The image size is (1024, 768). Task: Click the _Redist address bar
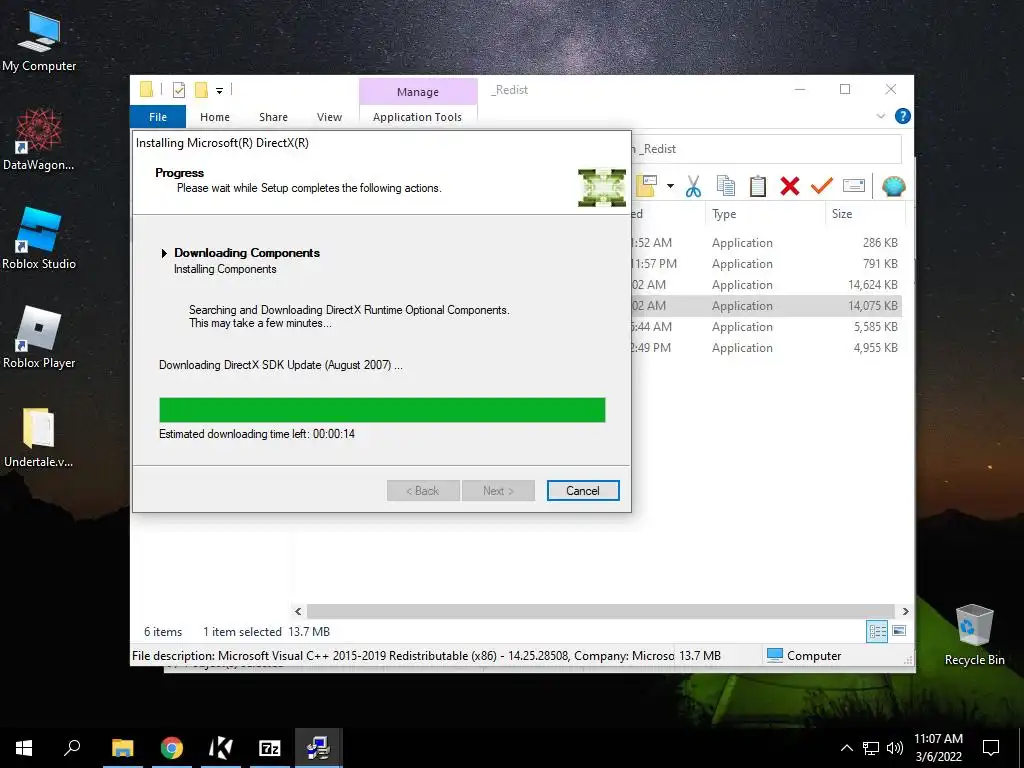point(765,149)
